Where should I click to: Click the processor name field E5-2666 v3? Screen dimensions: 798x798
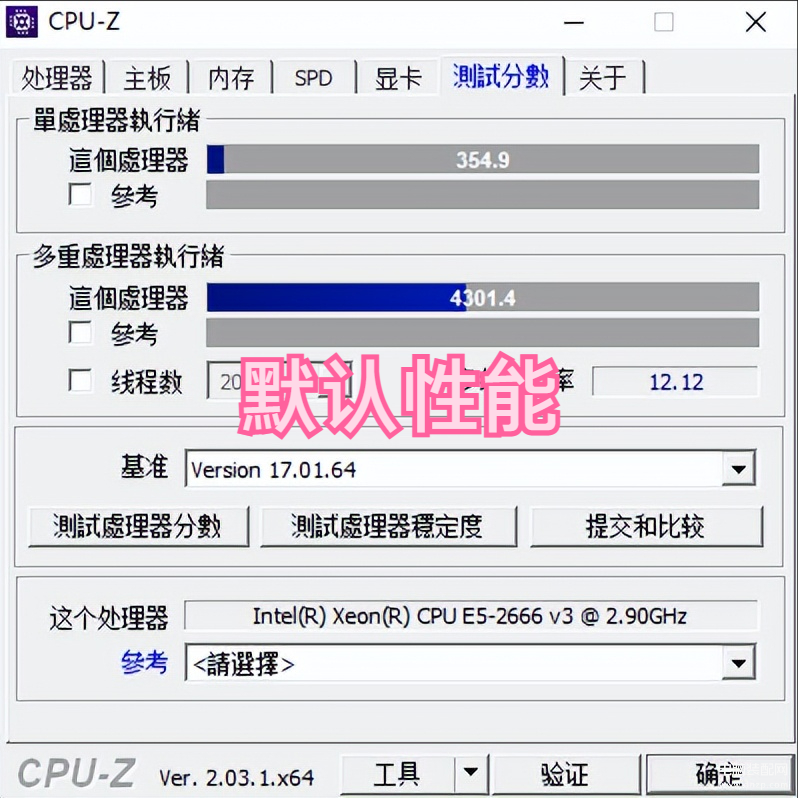pos(470,616)
